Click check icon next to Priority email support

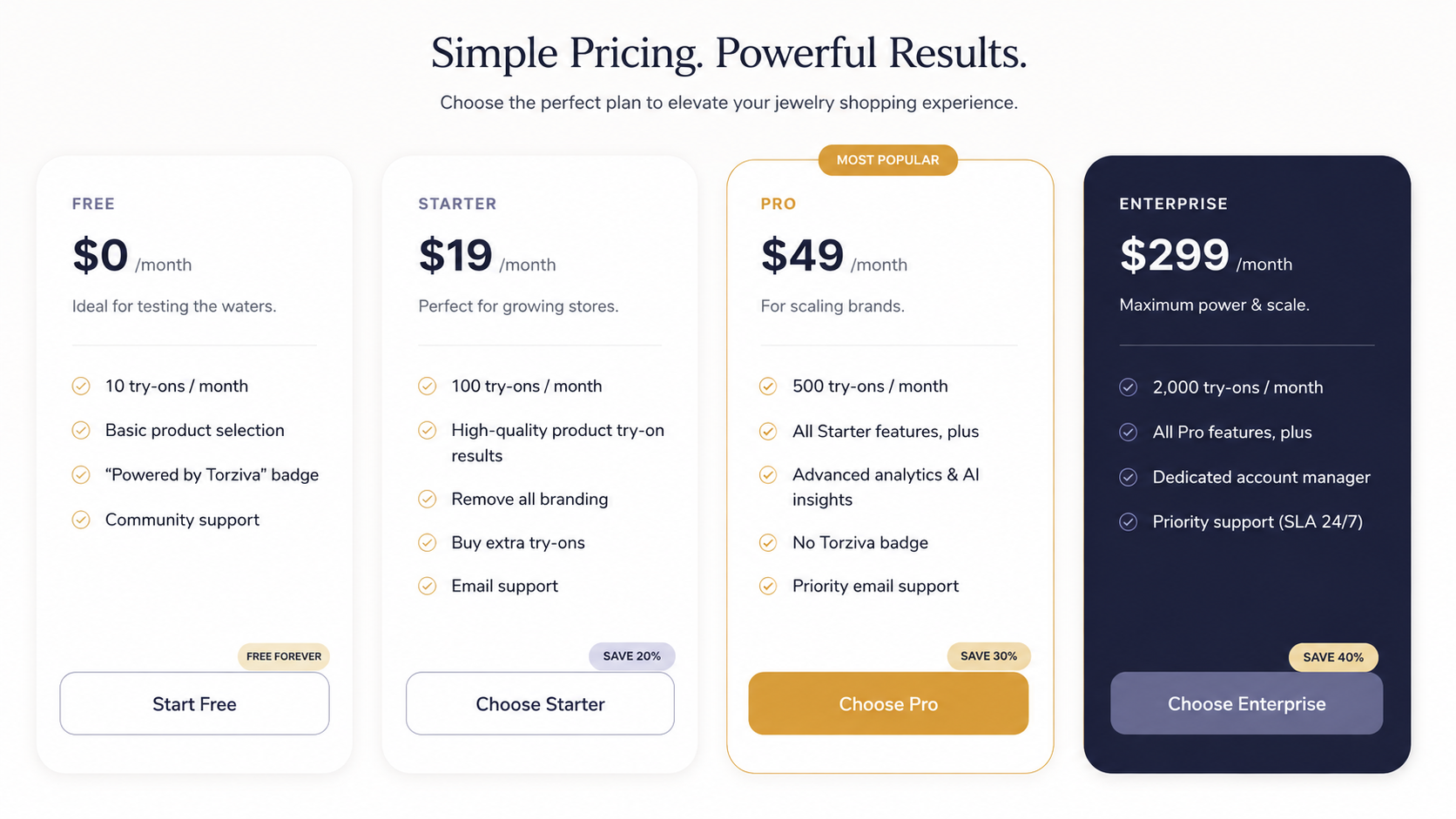(x=768, y=586)
